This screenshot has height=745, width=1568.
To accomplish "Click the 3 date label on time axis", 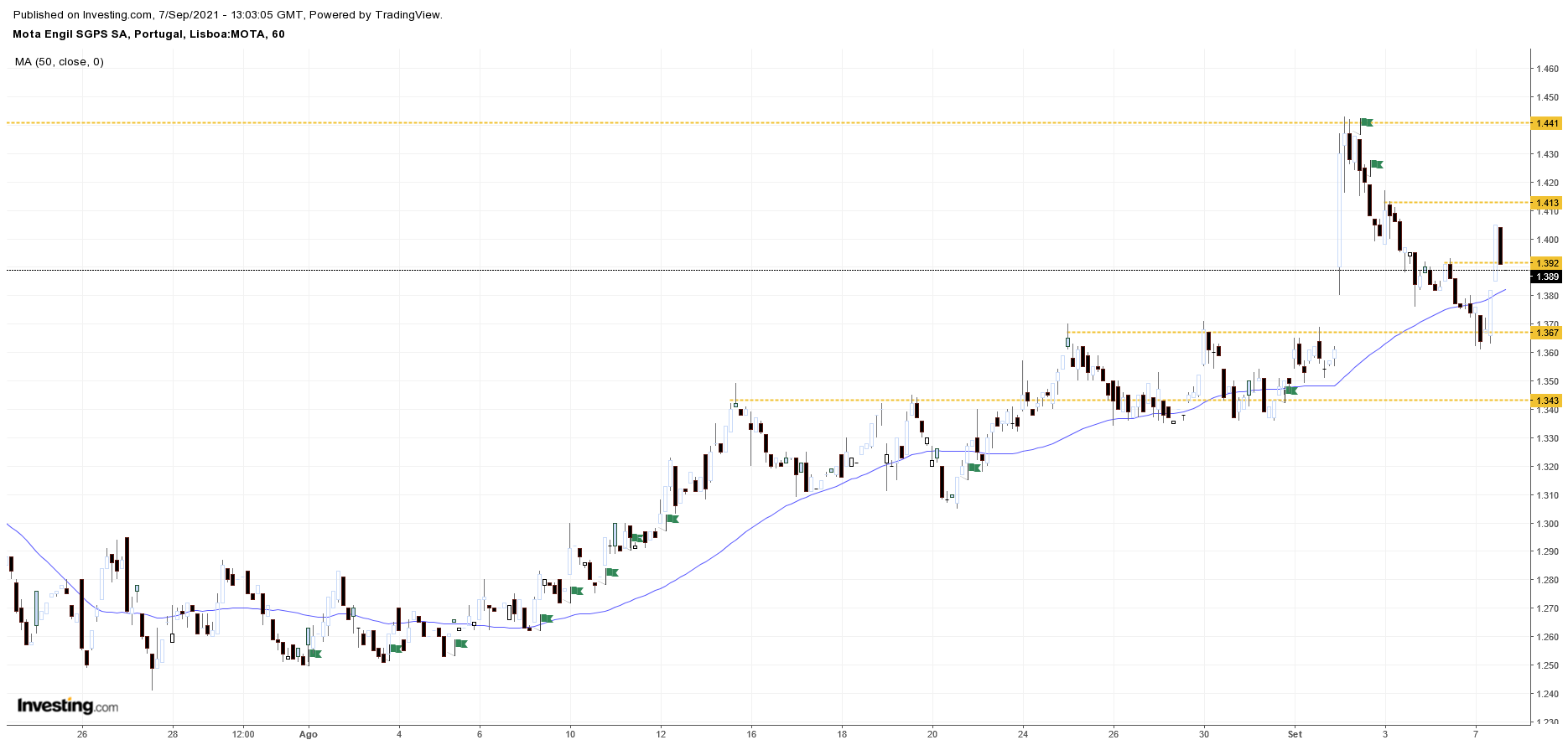I will 1385,735.
